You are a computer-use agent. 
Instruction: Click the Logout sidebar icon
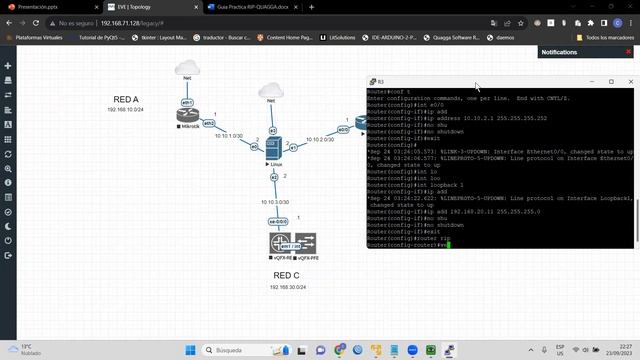pyautogui.click(x=8, y=256)
